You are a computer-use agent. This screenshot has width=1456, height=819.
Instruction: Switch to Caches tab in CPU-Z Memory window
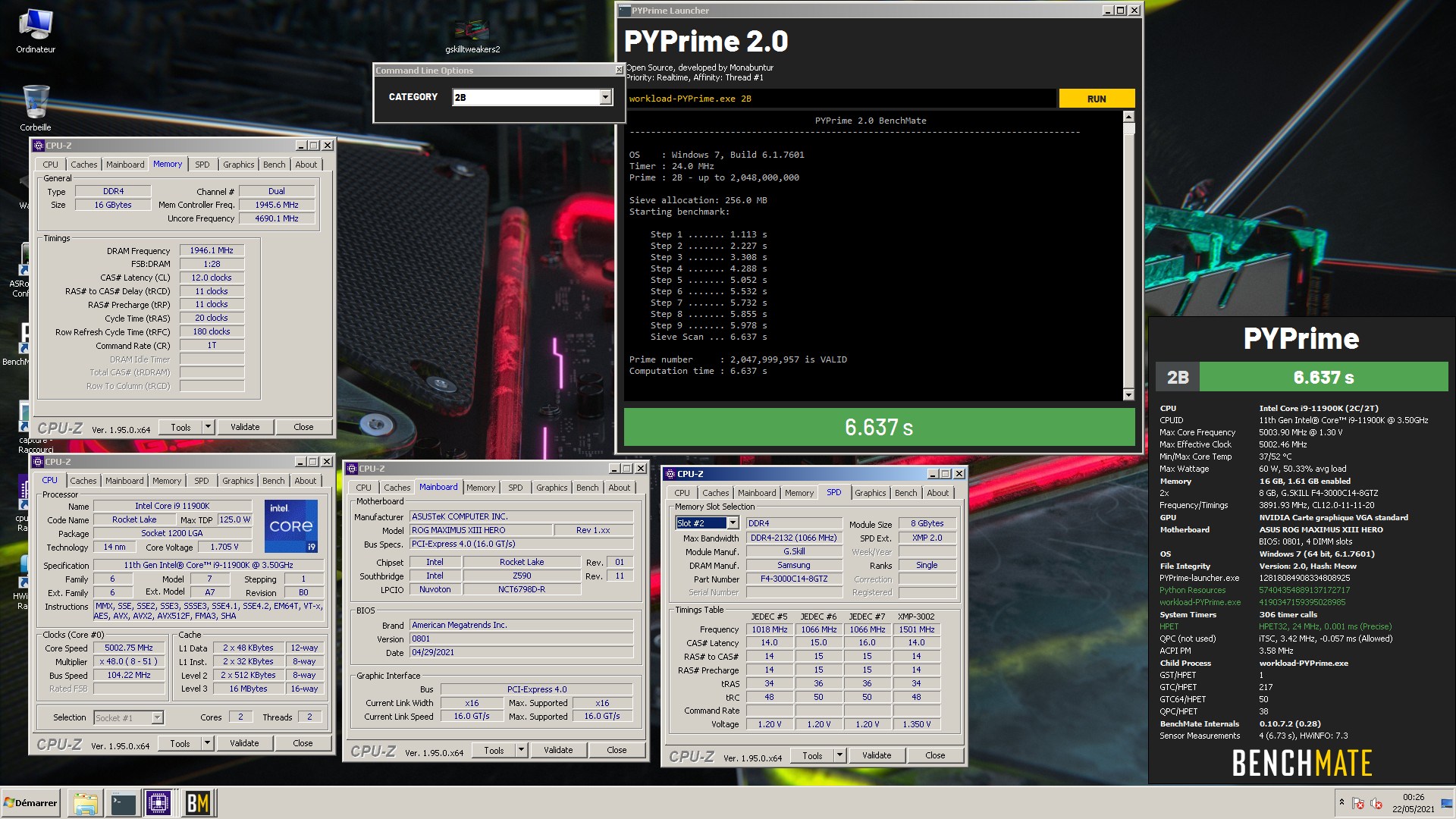pyautogui.click(x=84, y=165)
